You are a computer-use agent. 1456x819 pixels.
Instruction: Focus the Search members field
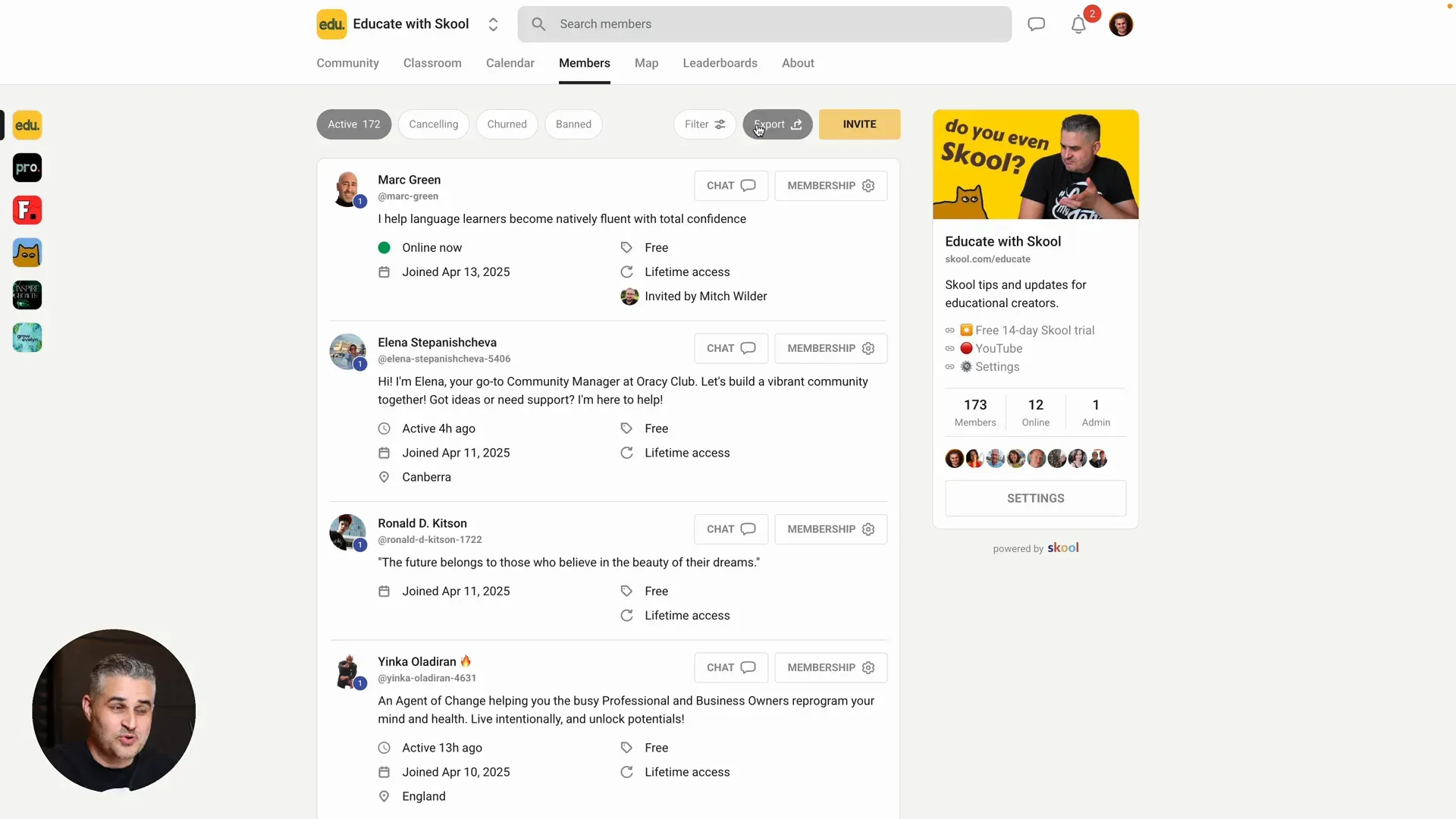[764, 24]
